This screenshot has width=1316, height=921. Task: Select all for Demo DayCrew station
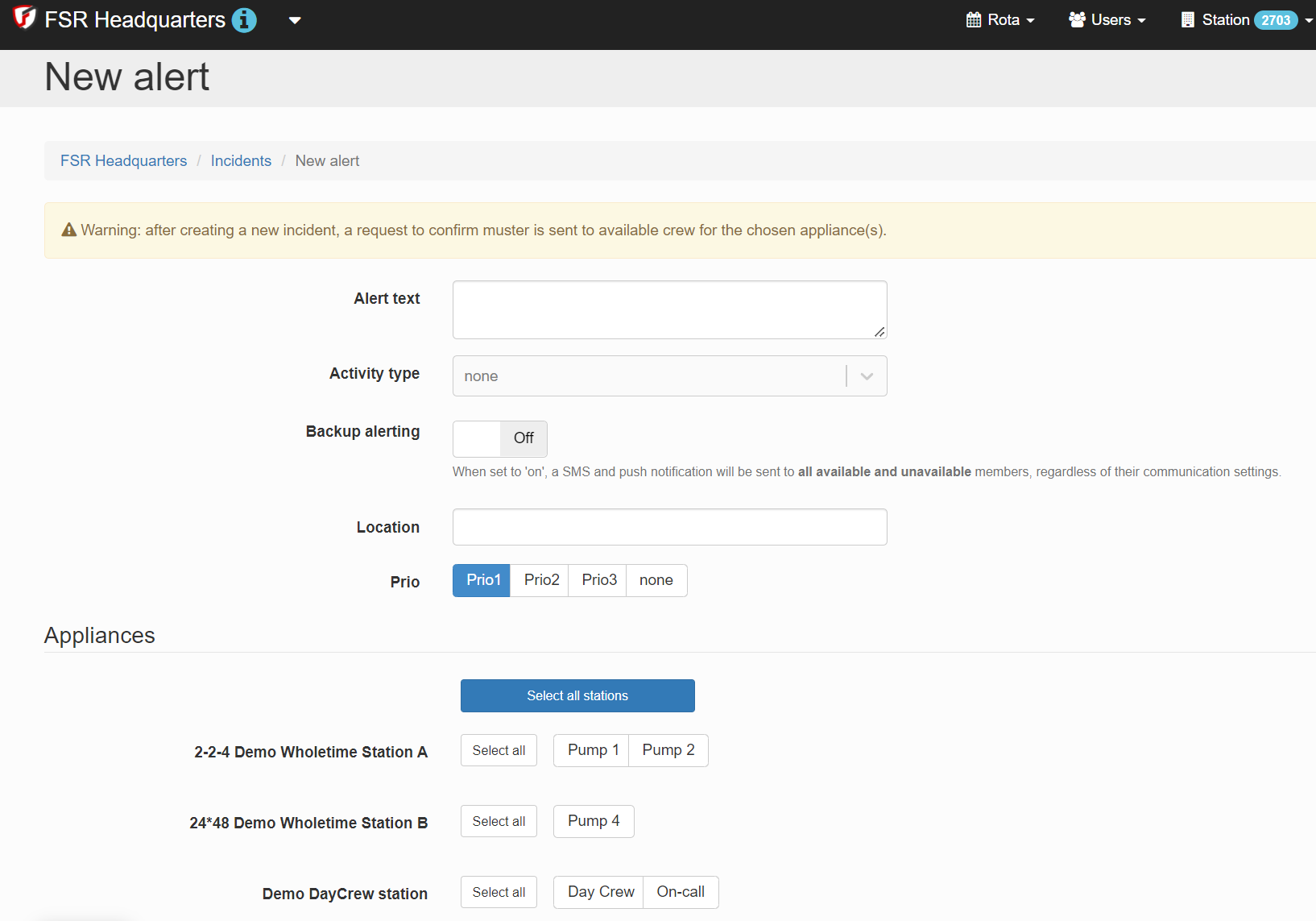point(499,892)
